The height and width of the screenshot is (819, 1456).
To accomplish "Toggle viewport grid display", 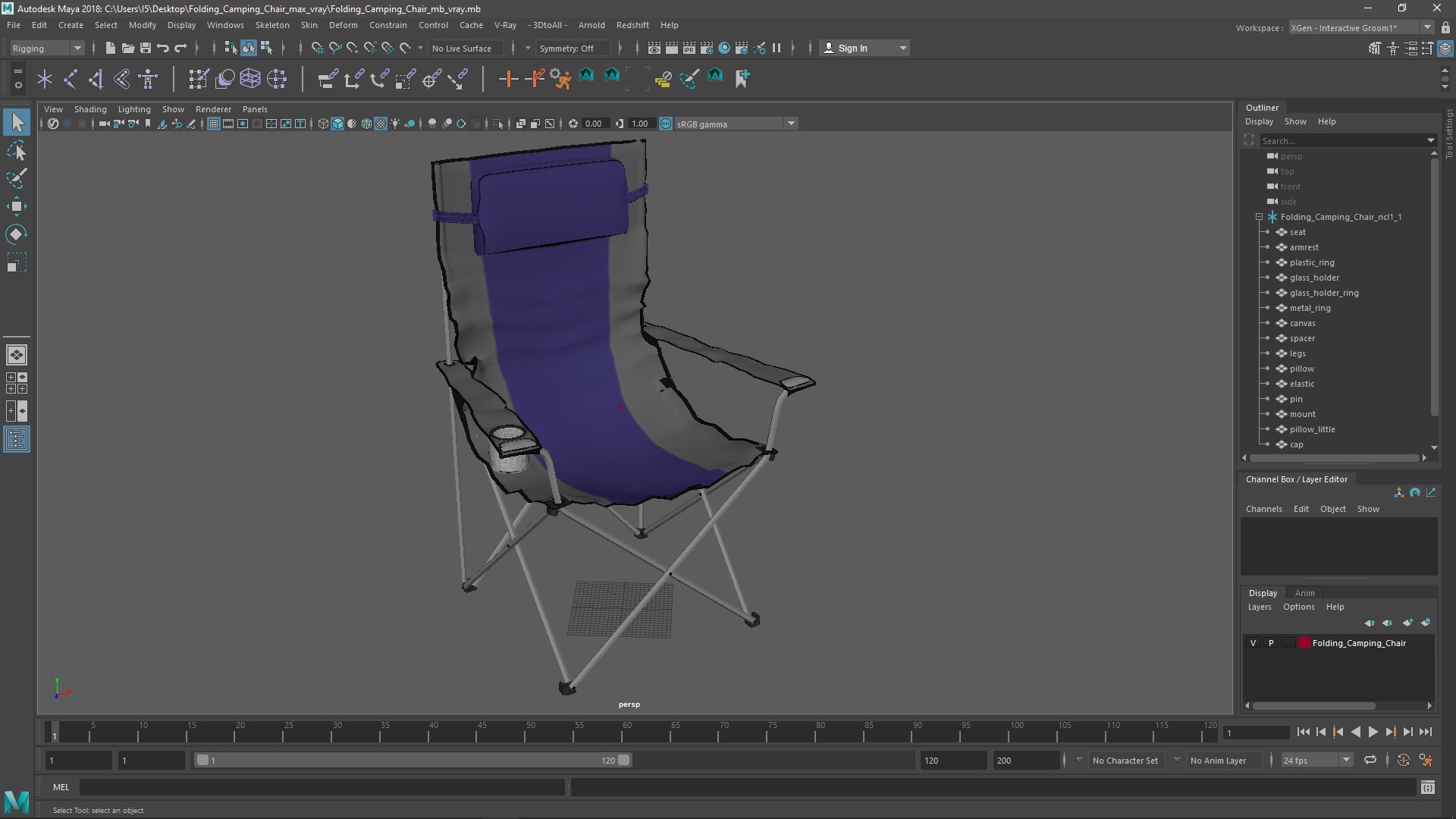I will point(214,124).
